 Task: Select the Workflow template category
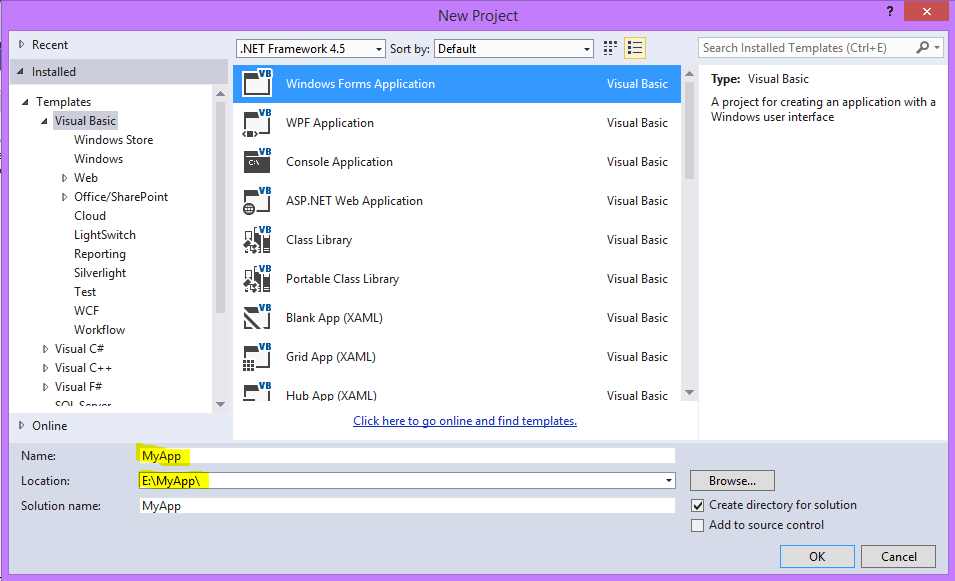(x=99, y=329)
